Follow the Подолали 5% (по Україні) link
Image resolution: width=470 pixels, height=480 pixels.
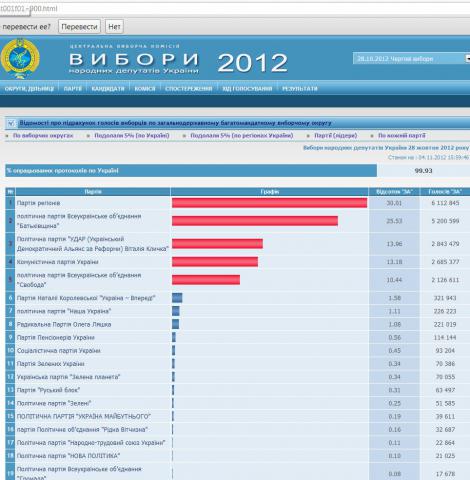(x=132, y=136)
